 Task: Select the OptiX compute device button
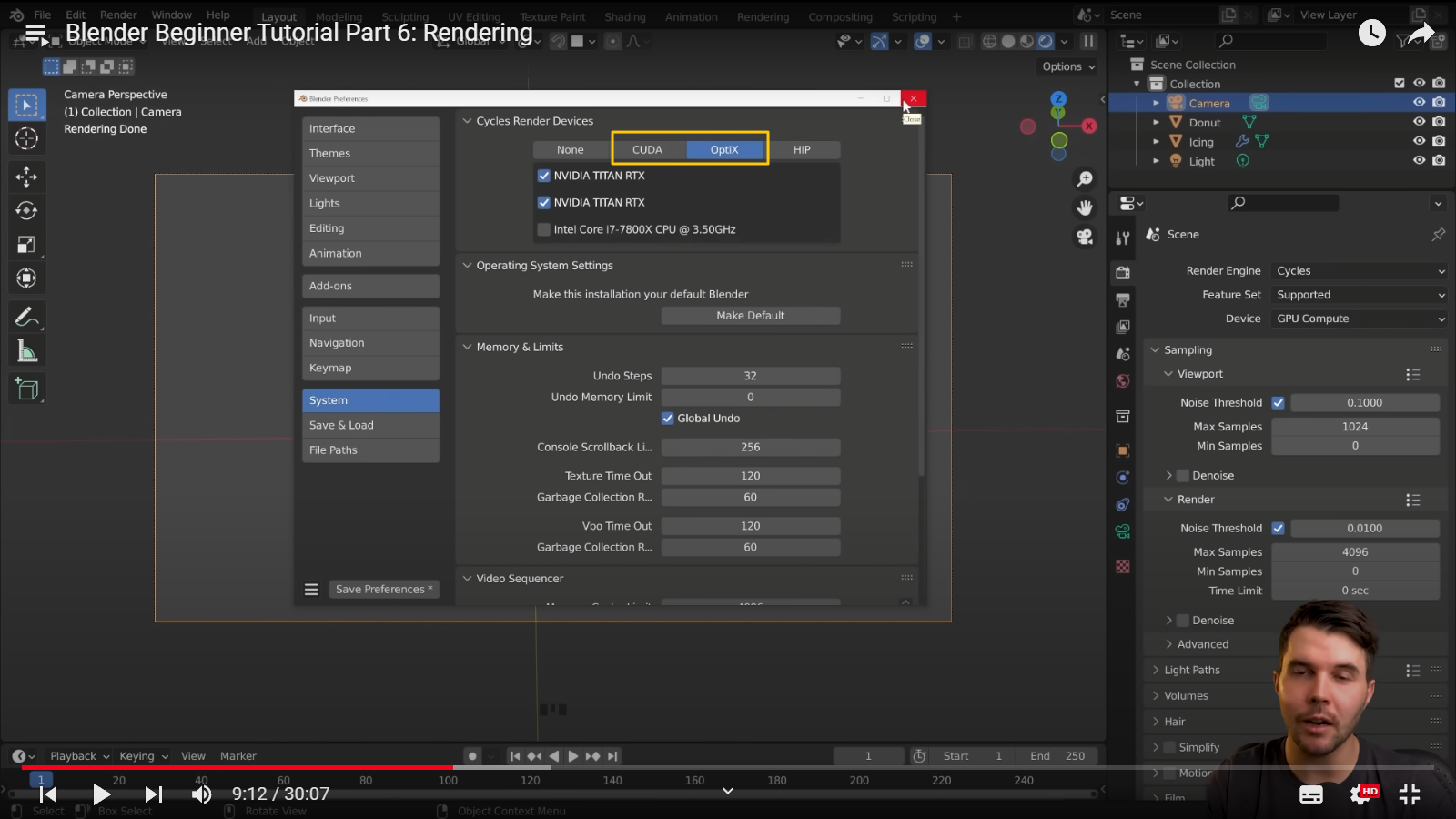click(x=724, y=150)
